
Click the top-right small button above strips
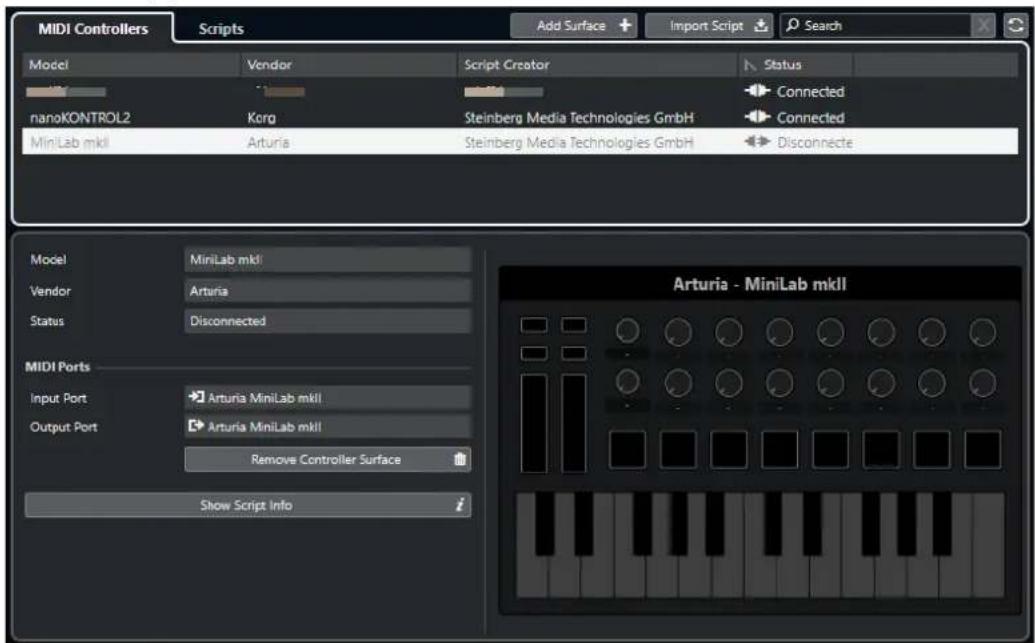pos(574,325)
